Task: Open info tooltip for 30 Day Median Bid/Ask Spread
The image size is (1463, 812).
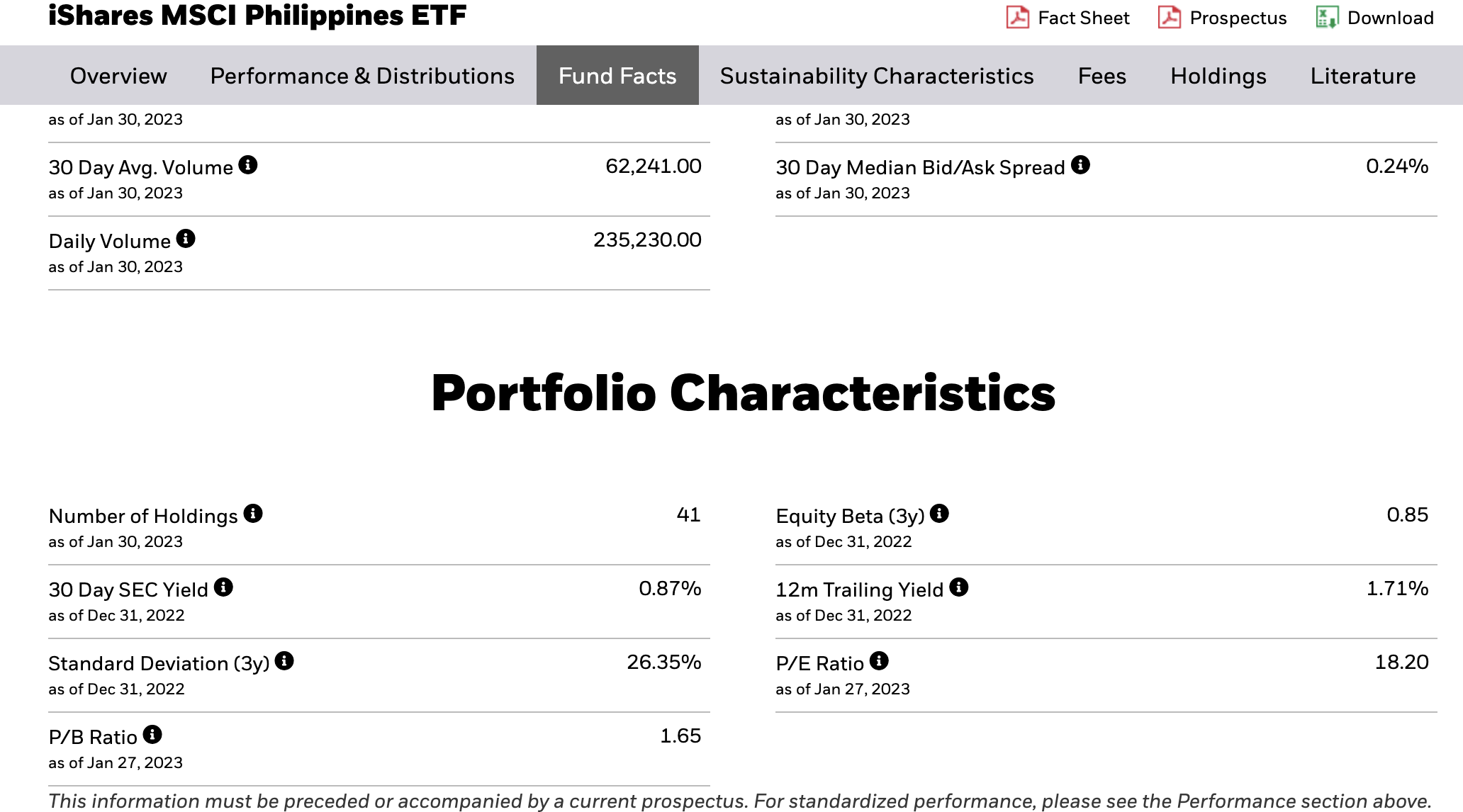Action: [1080, 165]
